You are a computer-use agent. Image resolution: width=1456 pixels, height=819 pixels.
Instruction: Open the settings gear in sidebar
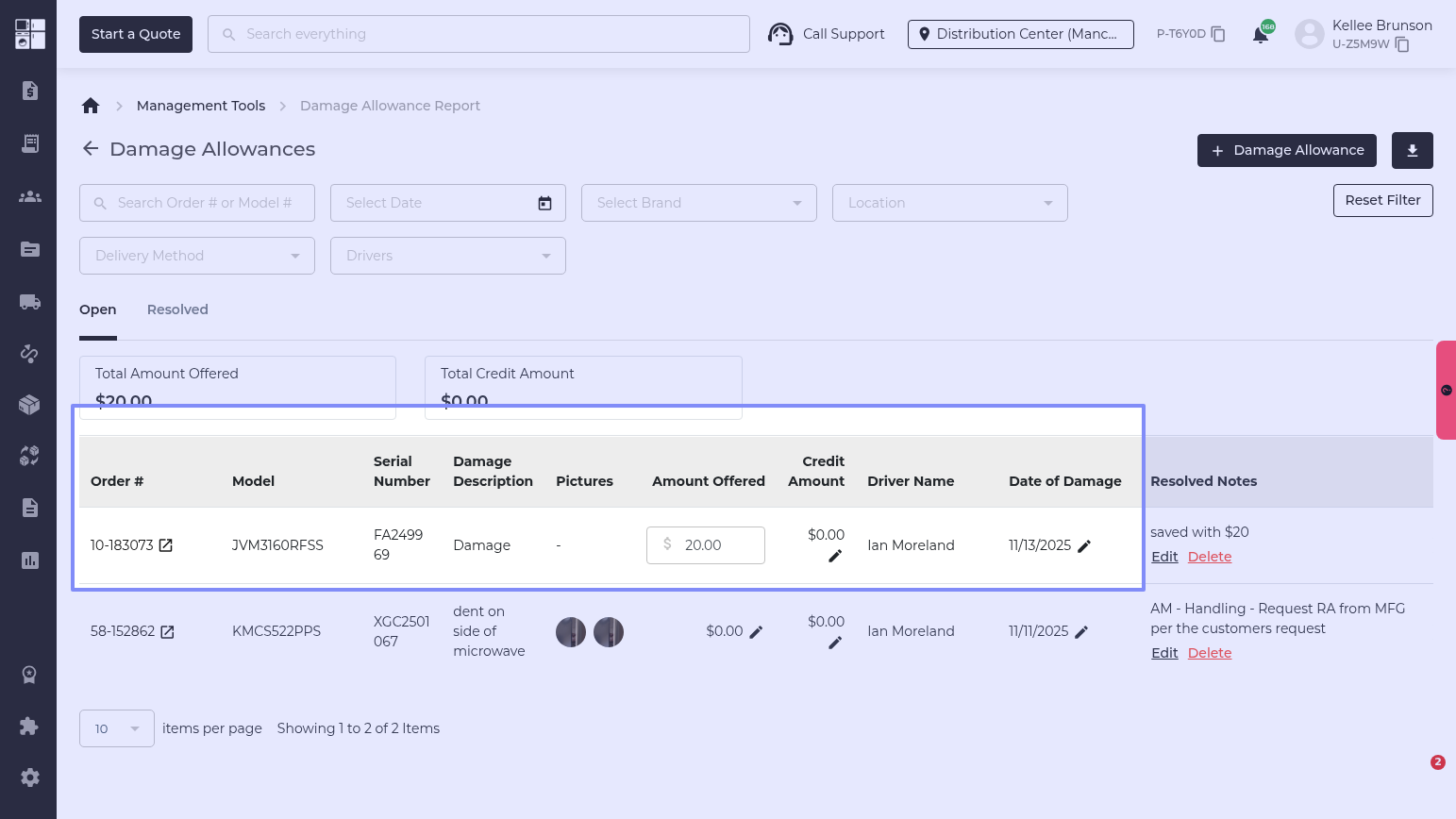tap(29, 777)
